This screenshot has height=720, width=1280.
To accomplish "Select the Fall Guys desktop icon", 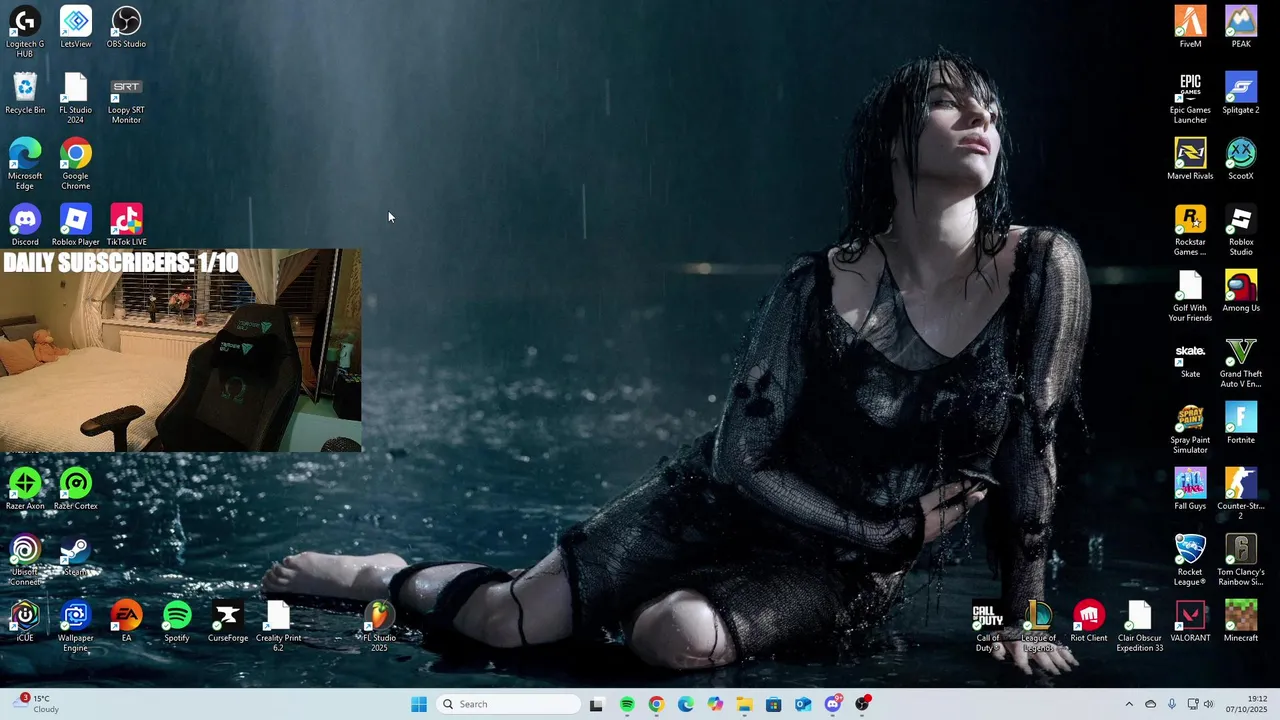I will pyautogui.click(x=1190, y=490).
